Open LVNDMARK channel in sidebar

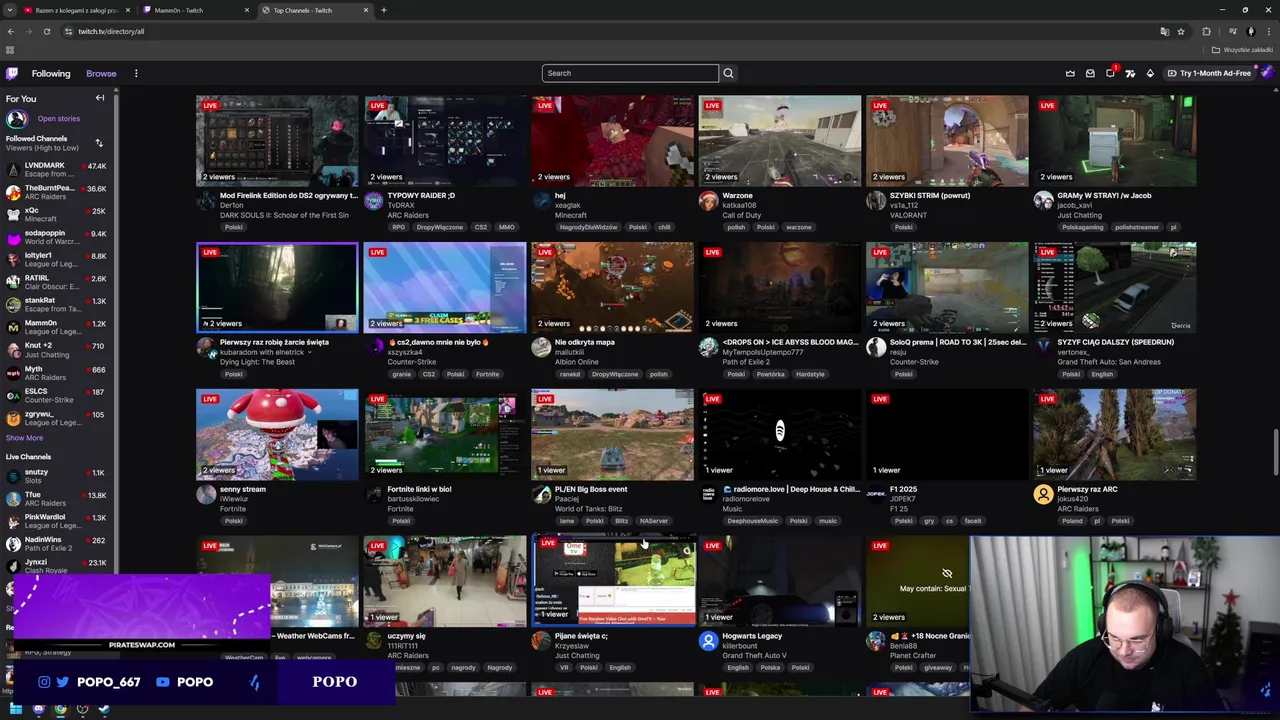pyautogui.click(x=56, y=170)
